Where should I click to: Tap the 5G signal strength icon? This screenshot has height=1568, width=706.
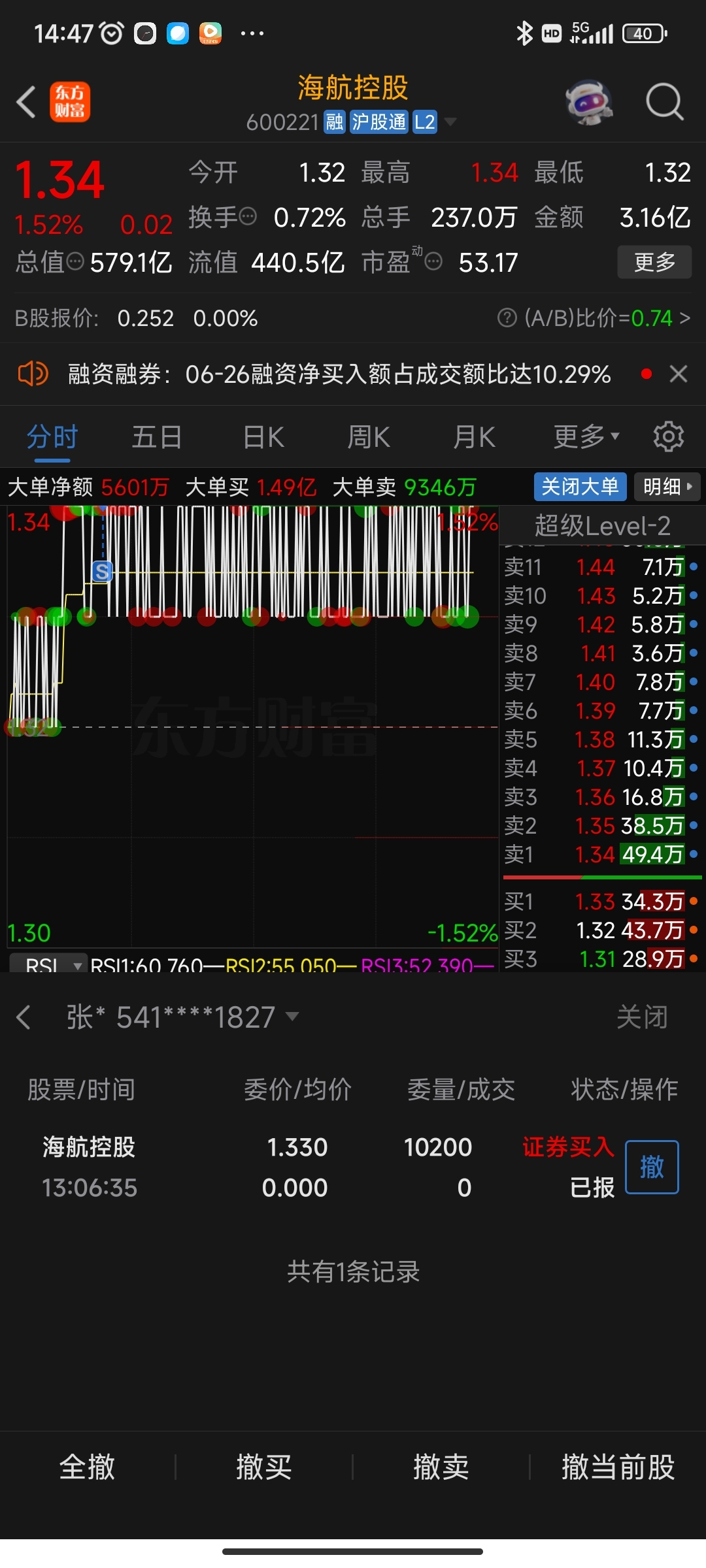[592, 33]
